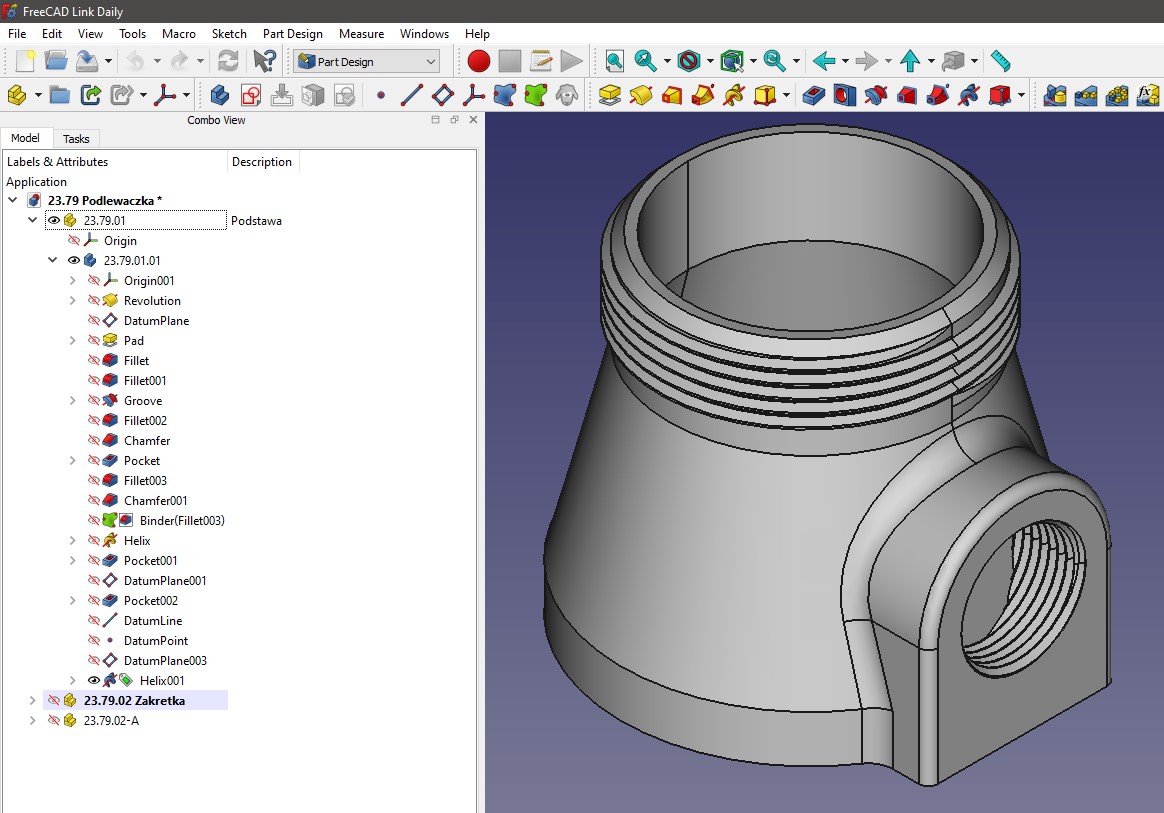Open the Sketch menu
The width and height of the screenshot is (1164, 813).
[x=229, y=34]
